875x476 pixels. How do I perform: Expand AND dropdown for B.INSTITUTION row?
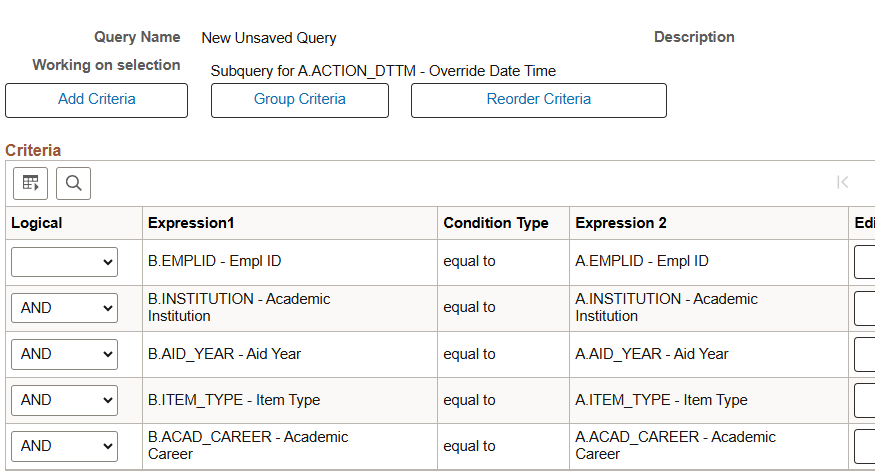(64, 308)
